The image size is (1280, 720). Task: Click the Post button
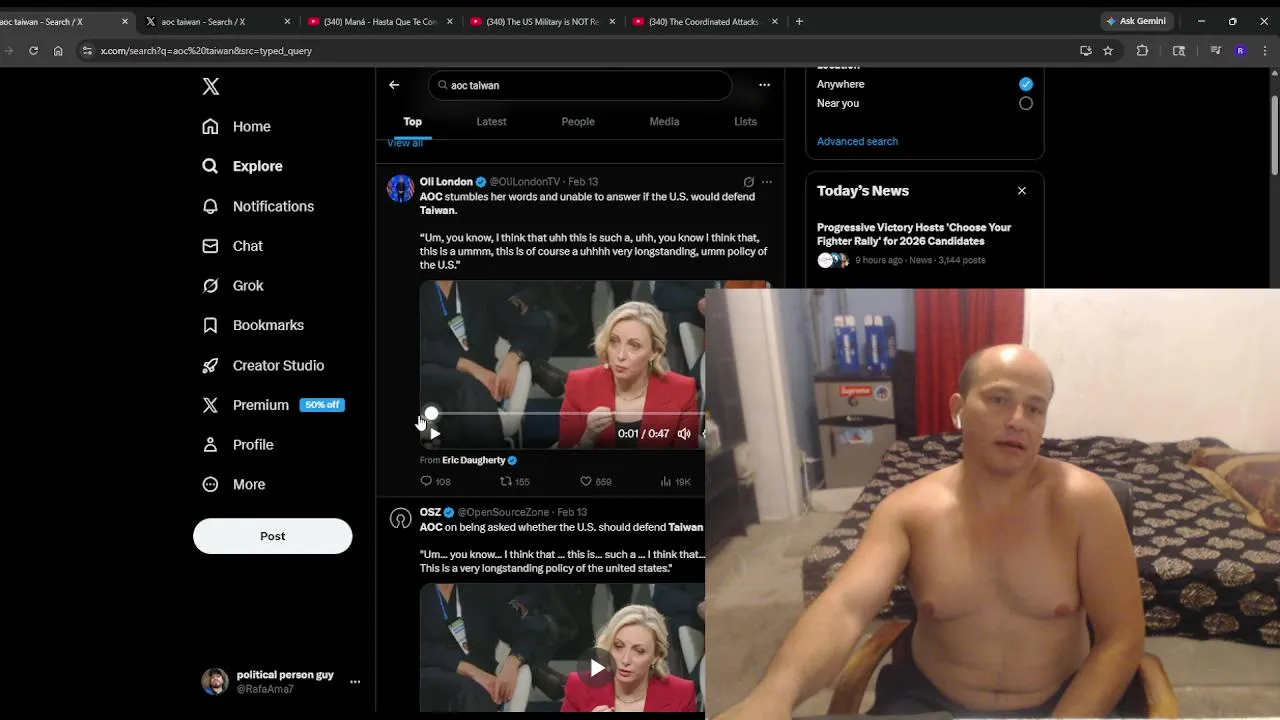click(x=272, y=536)
